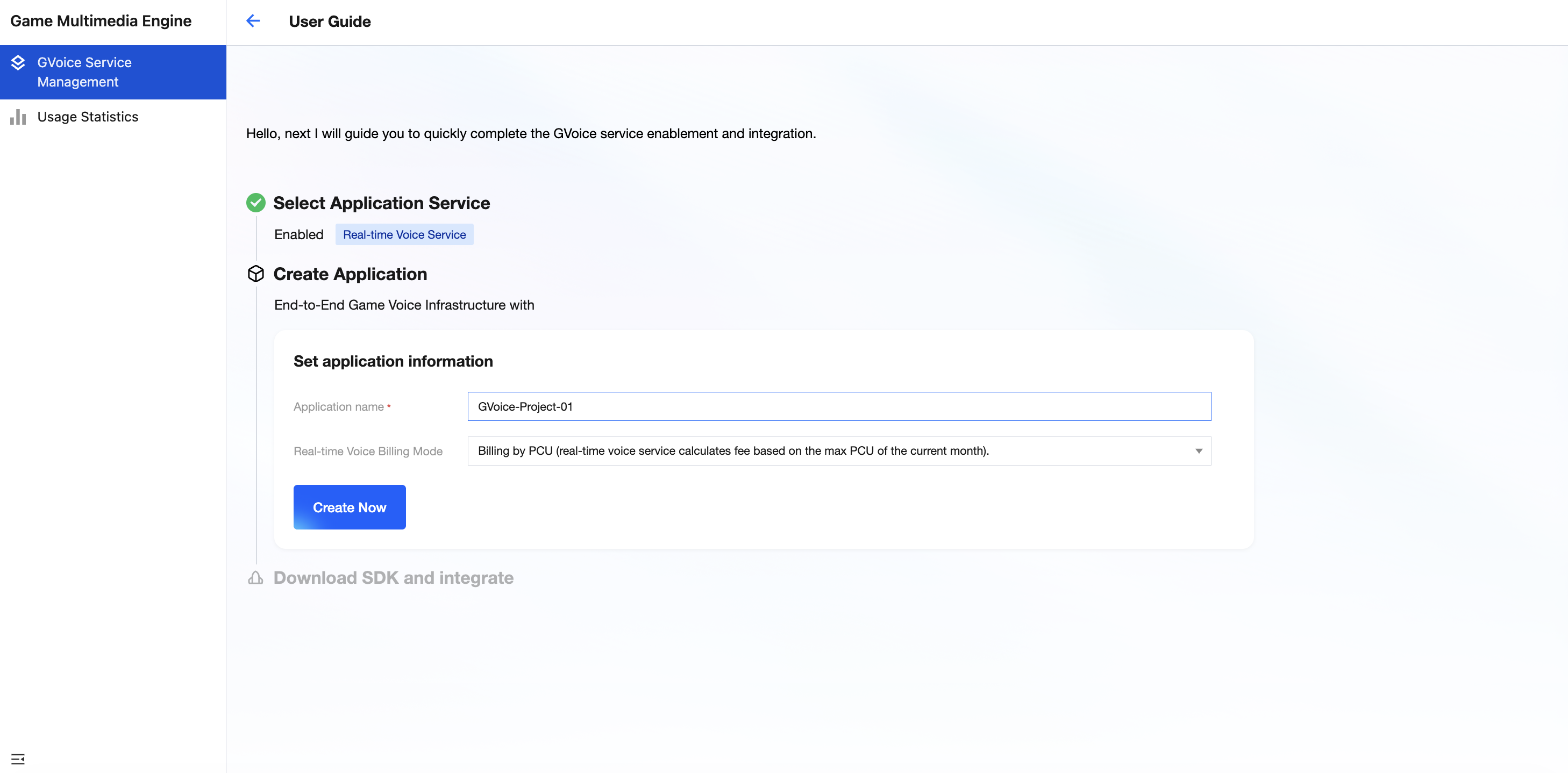Image resolution: width=1568 pixels, height=773 pixels.
Task: Click the green checkmark step icon
Action: click(x=255, y=203)
